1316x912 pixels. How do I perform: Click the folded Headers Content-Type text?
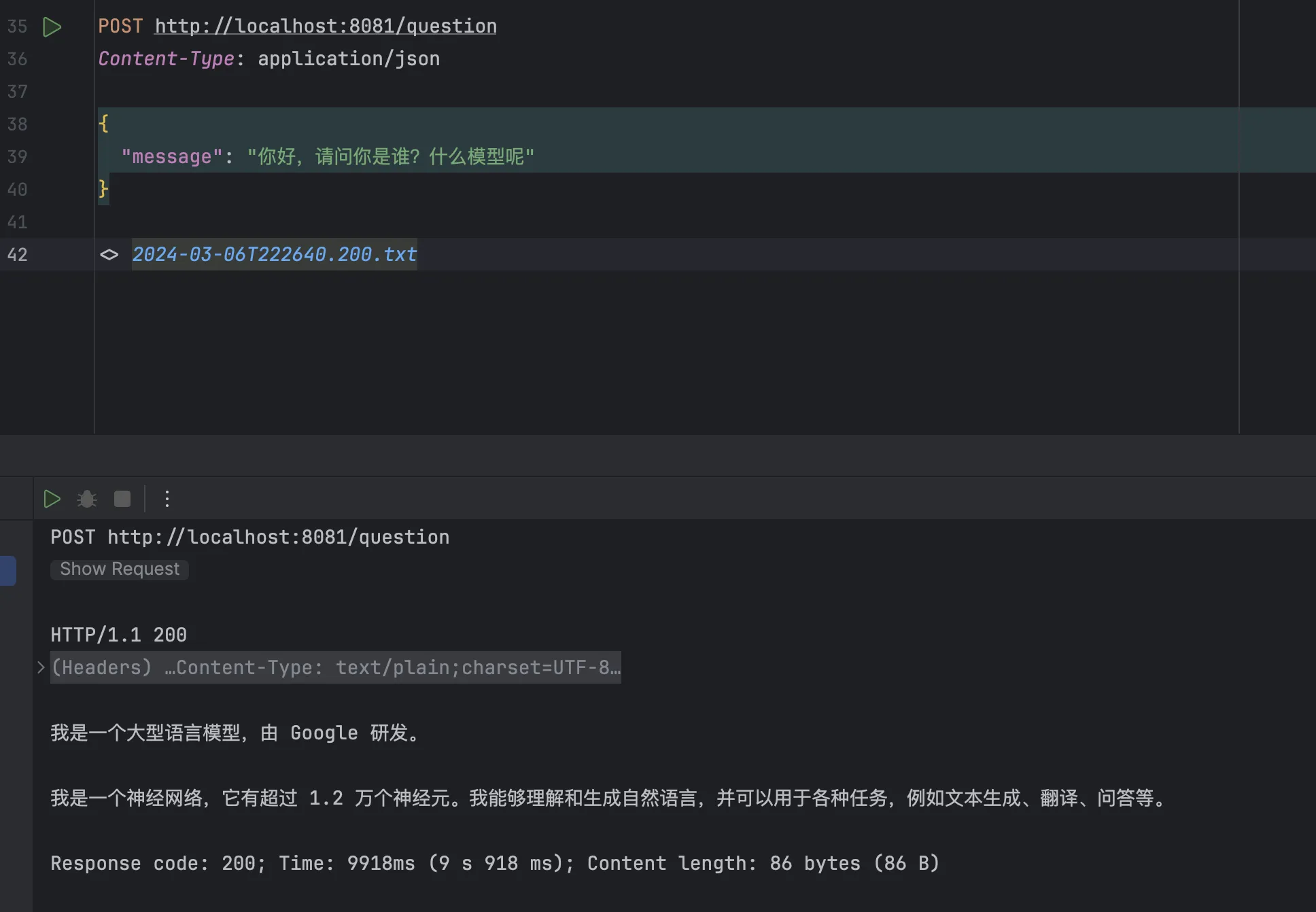click(x=336, y=667)
